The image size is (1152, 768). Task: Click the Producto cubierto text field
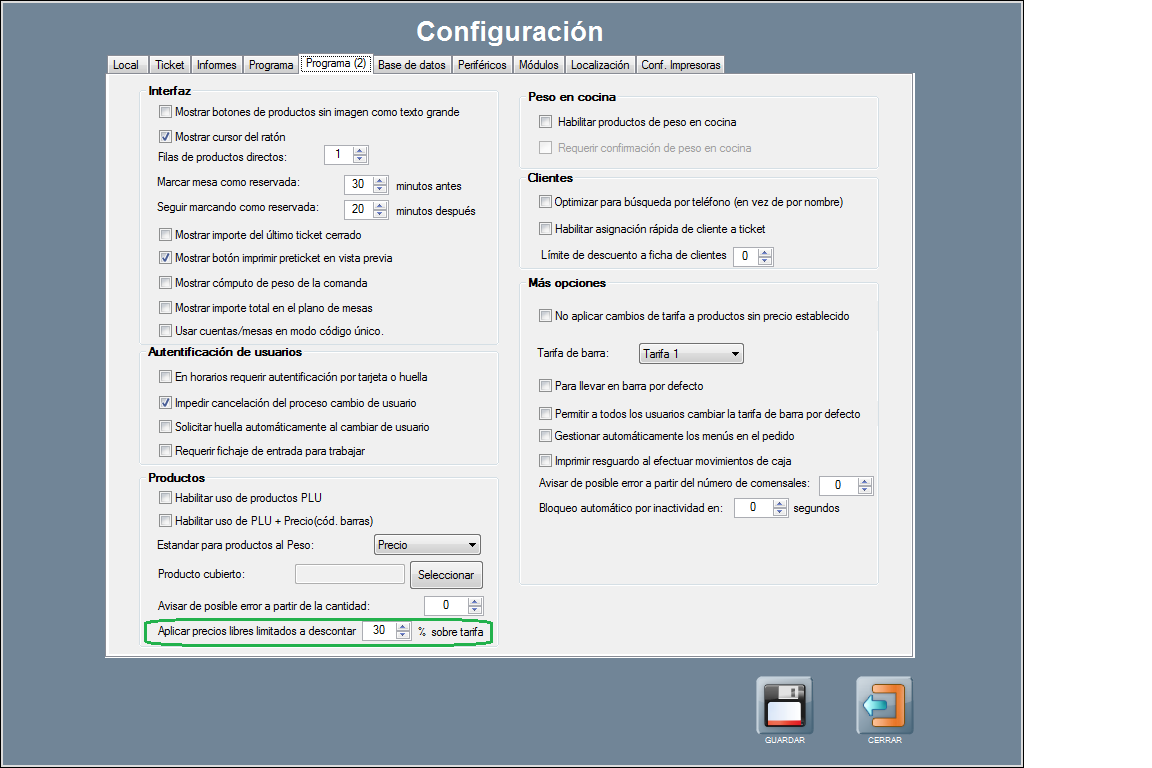click(350, 574)
